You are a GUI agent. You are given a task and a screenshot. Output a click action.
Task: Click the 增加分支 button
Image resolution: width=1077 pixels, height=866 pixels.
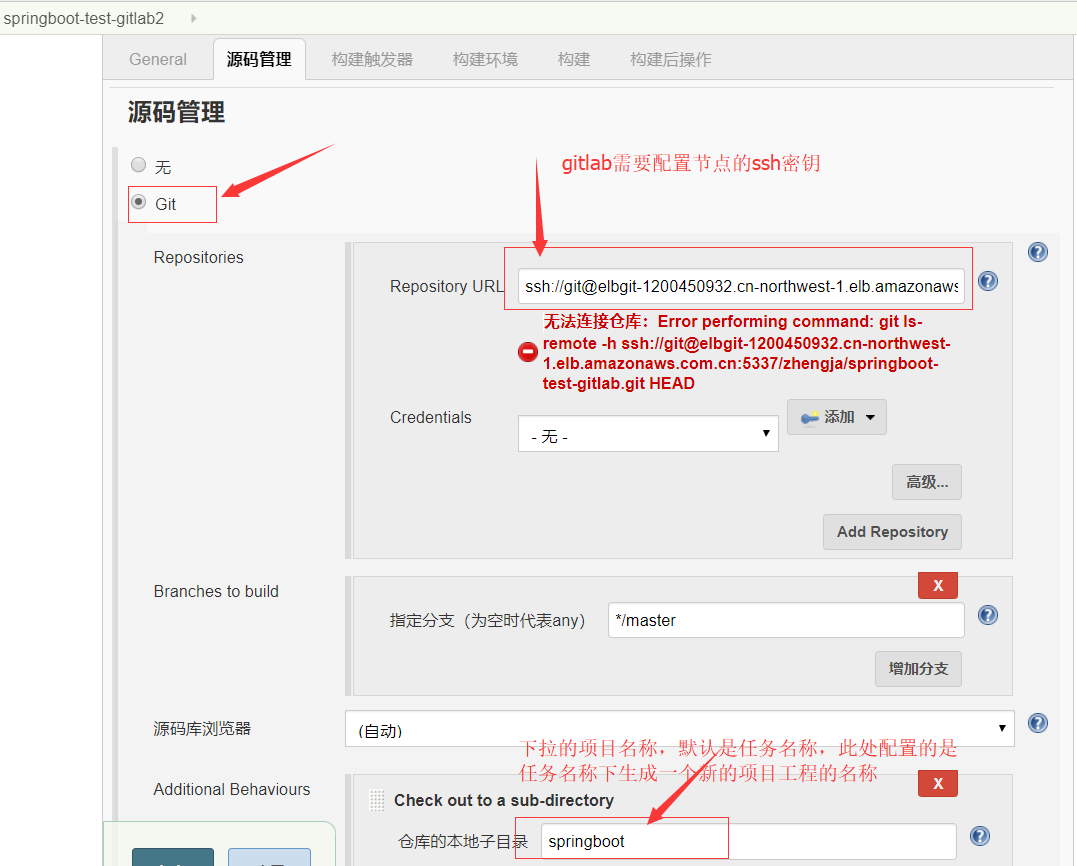coord(918,669)
